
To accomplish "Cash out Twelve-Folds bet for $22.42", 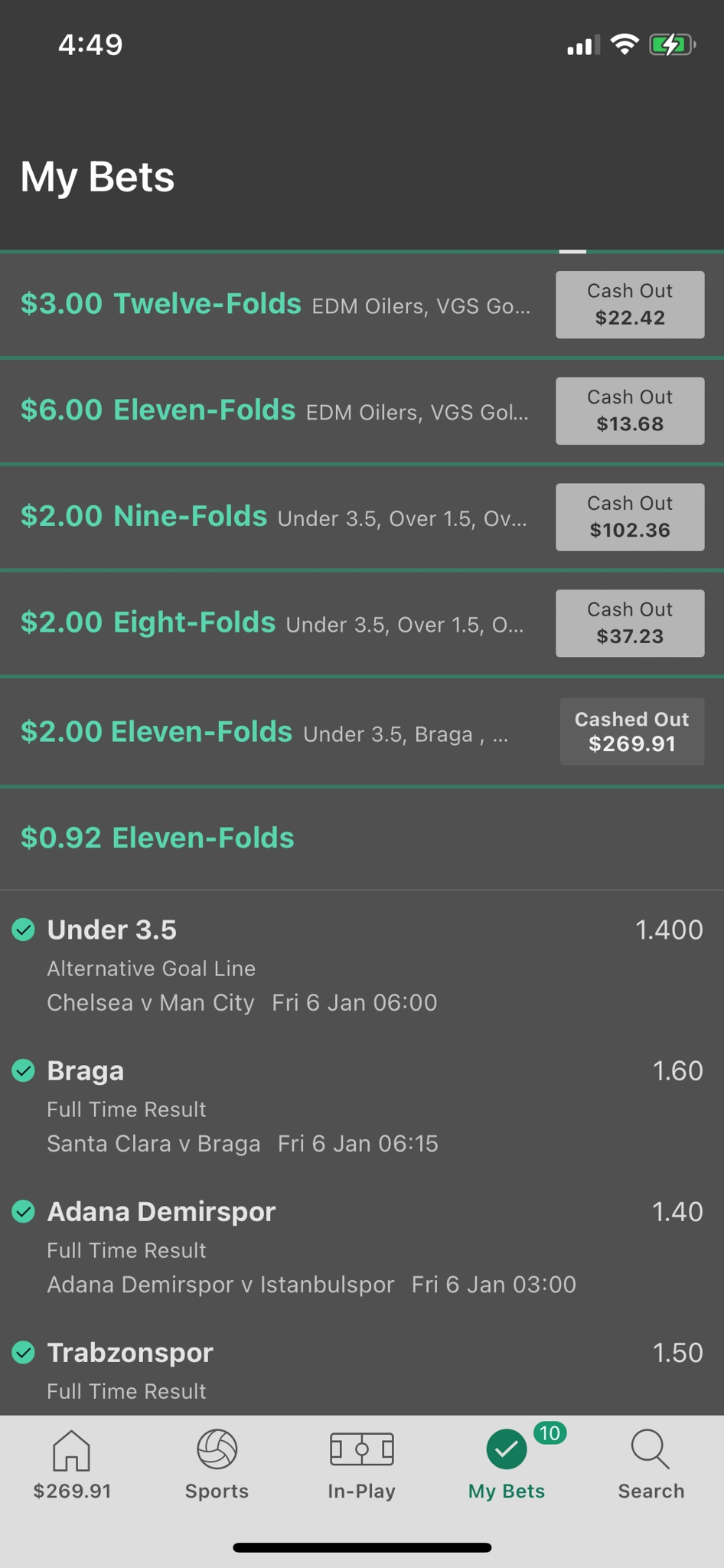I will click(x=630, y=305).
